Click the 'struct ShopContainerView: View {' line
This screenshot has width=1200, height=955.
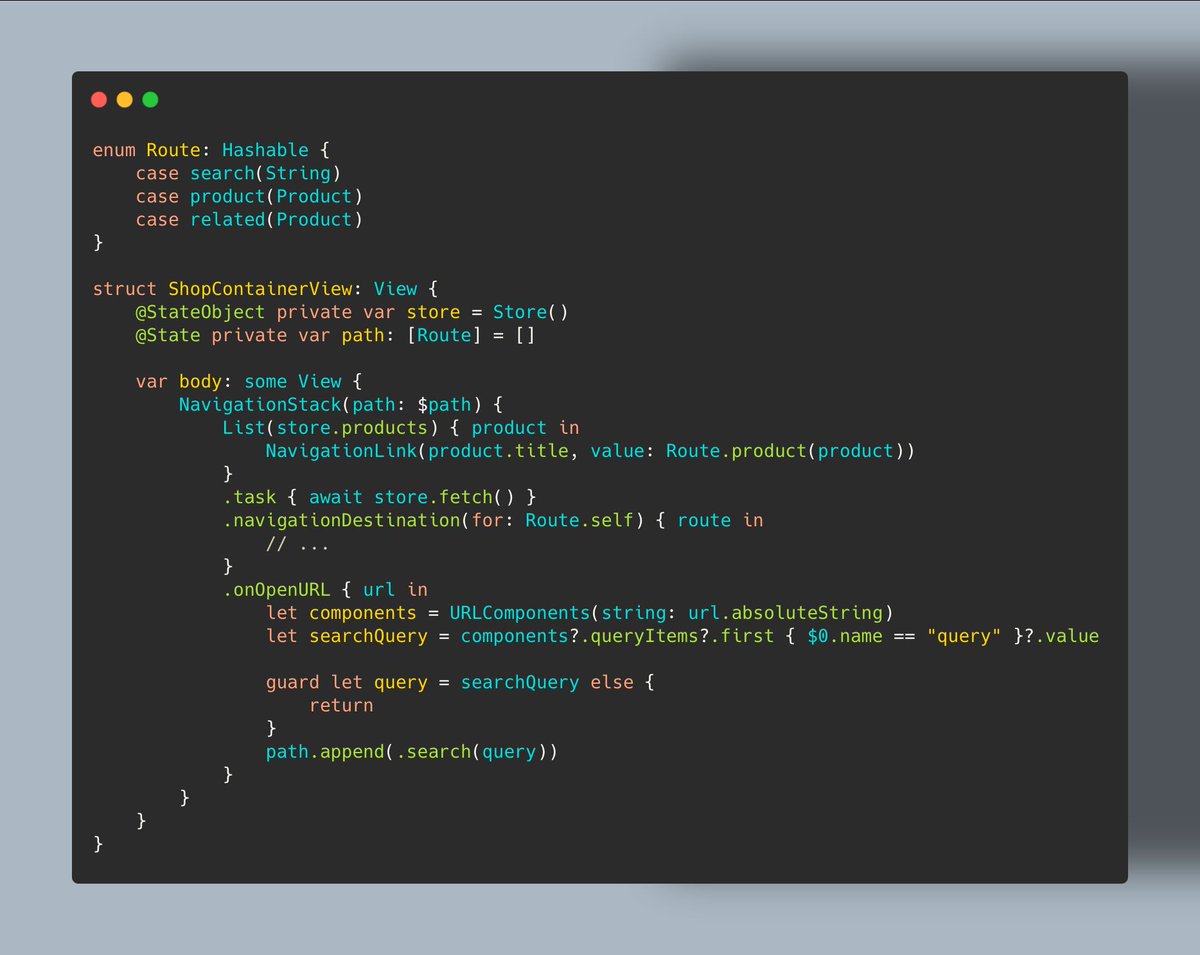pos(265,289)
